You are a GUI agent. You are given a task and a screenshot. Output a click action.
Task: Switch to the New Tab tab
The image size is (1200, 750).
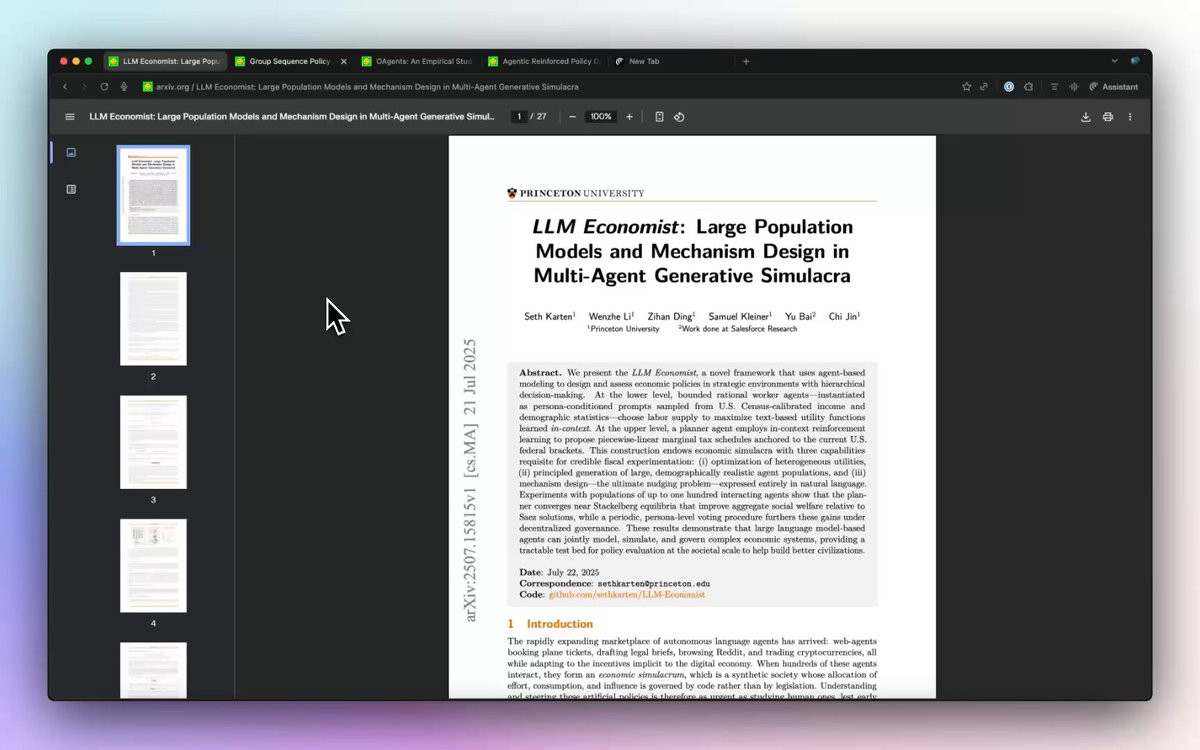[x=670, y=61]
